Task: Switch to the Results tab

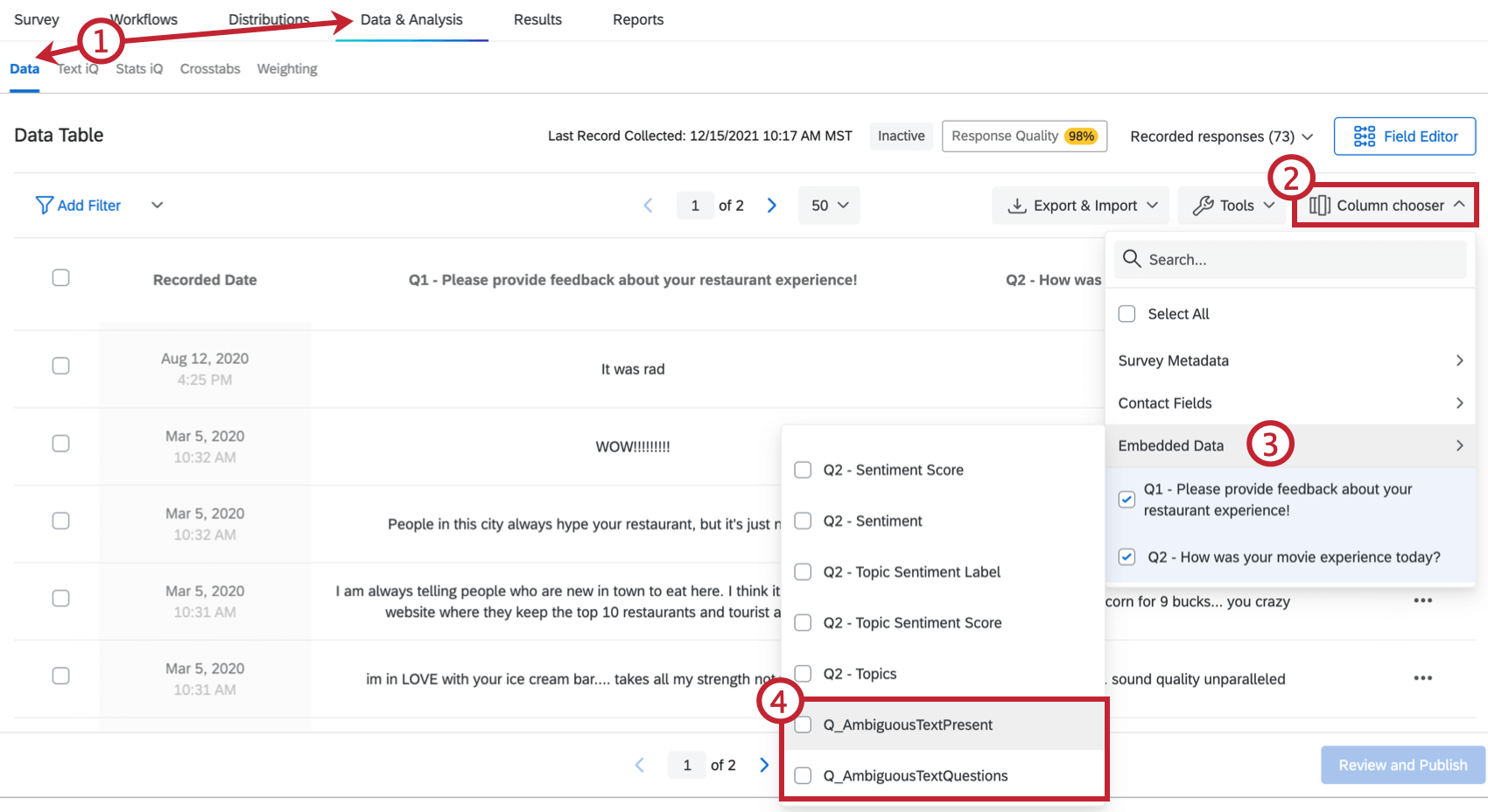Action: click(x=537, y=19)
